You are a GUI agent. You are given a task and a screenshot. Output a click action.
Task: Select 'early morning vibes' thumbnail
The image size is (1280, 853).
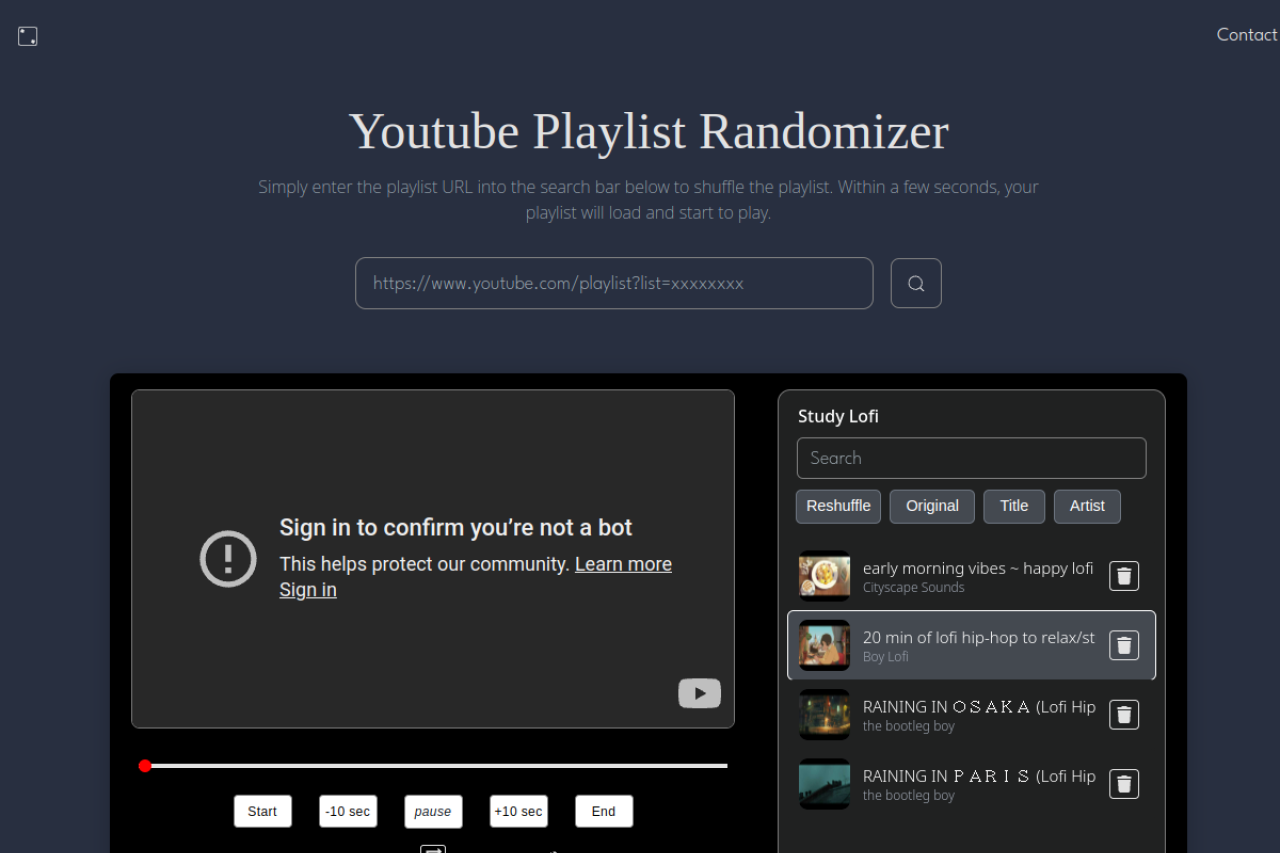pyautogui.click(x=824, y=576)
